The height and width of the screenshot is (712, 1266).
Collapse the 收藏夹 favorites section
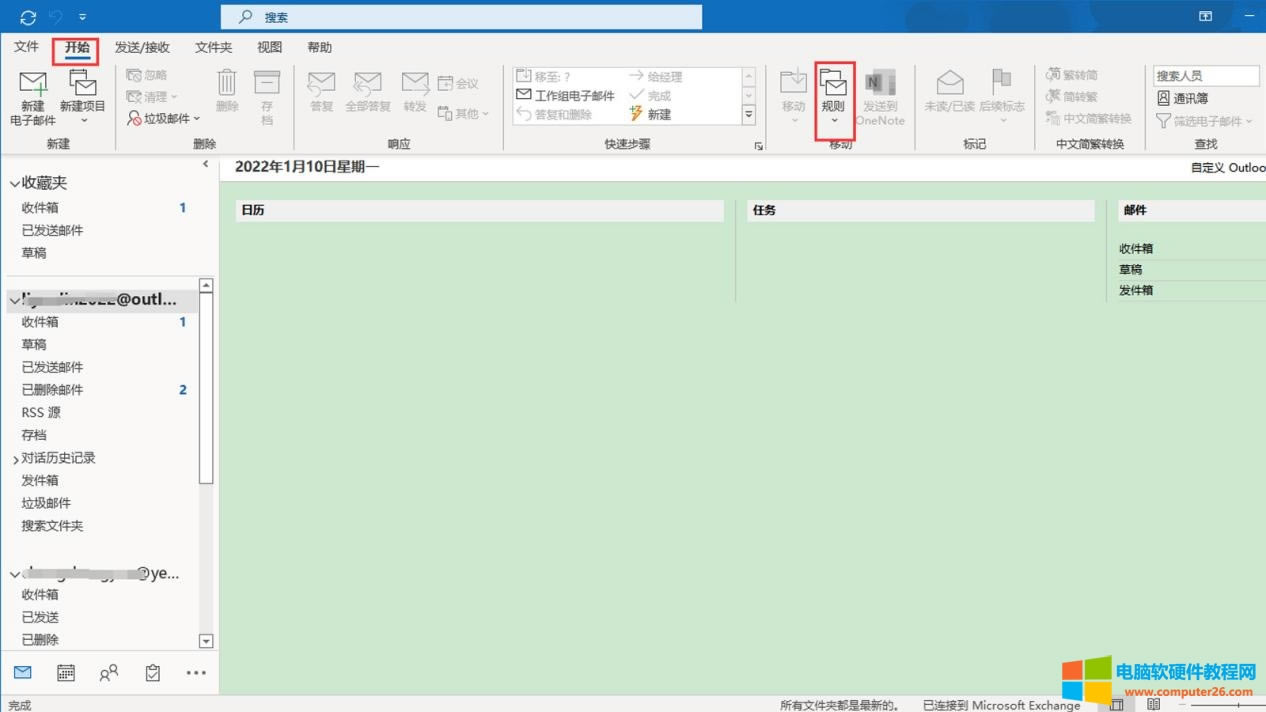click(x=15, y=184)
